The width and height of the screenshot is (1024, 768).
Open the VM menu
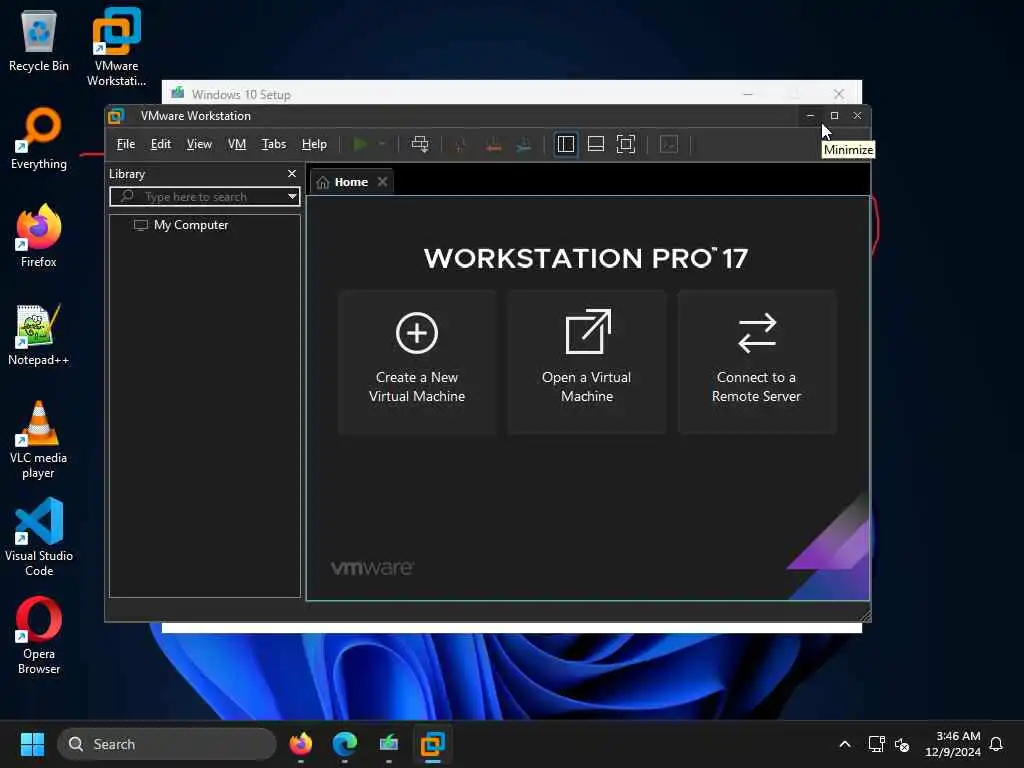(x=236, y=144)
